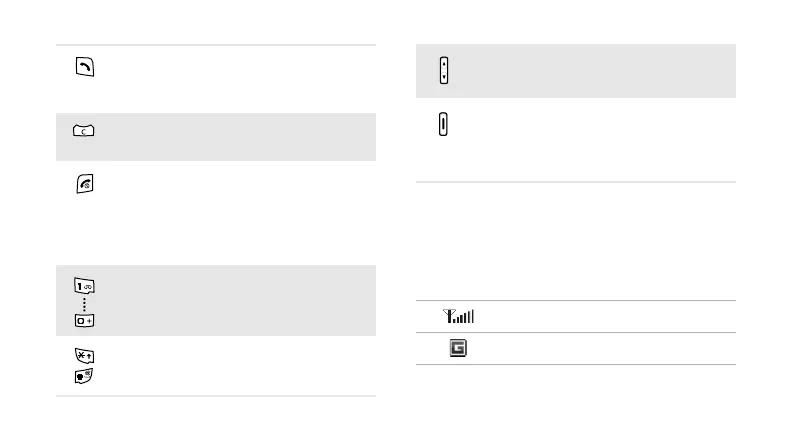Viewport: 792px width, 430px height.
Task: Click blank area of shaded numeric-keys row
Action: coord(230,300)
